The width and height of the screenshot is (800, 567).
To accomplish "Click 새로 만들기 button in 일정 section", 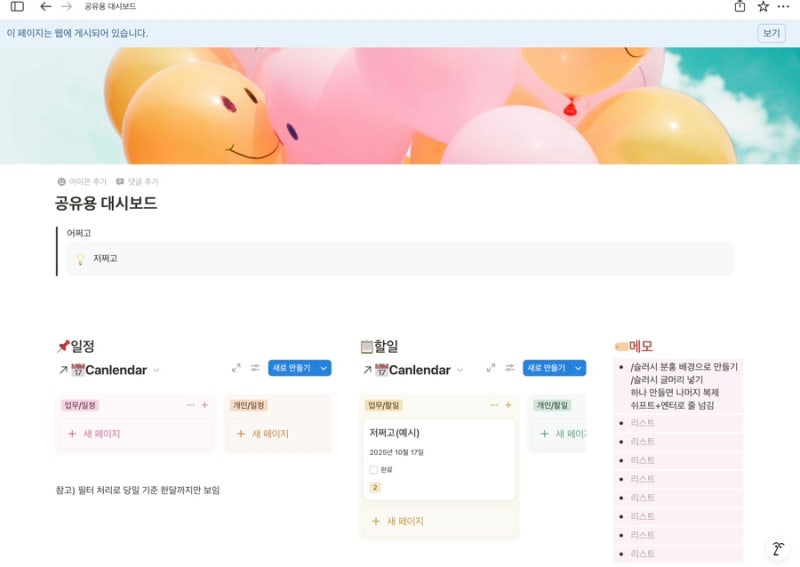I will (x=291, y=368).
